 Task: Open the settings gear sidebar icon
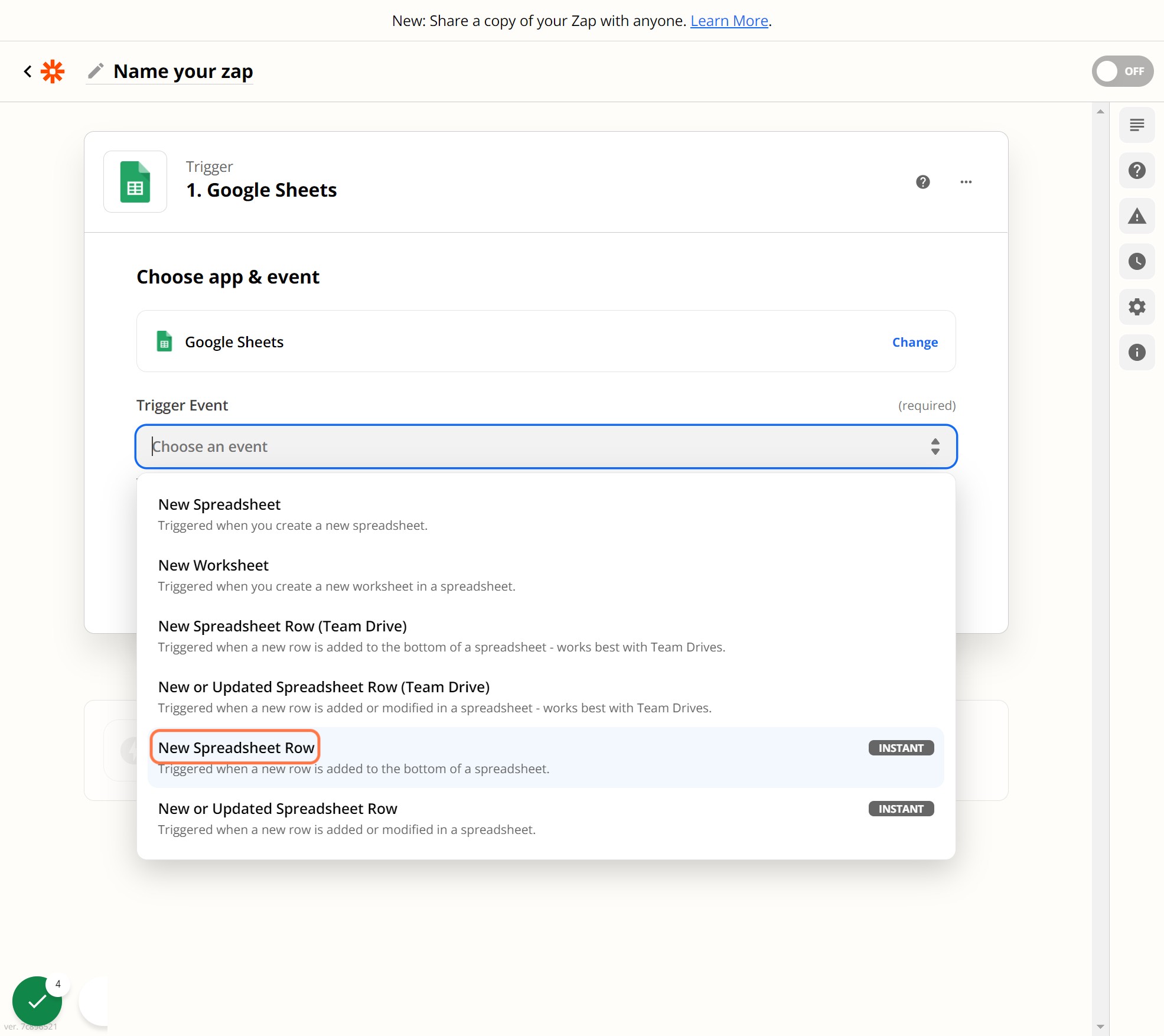tap(1137, 307)
